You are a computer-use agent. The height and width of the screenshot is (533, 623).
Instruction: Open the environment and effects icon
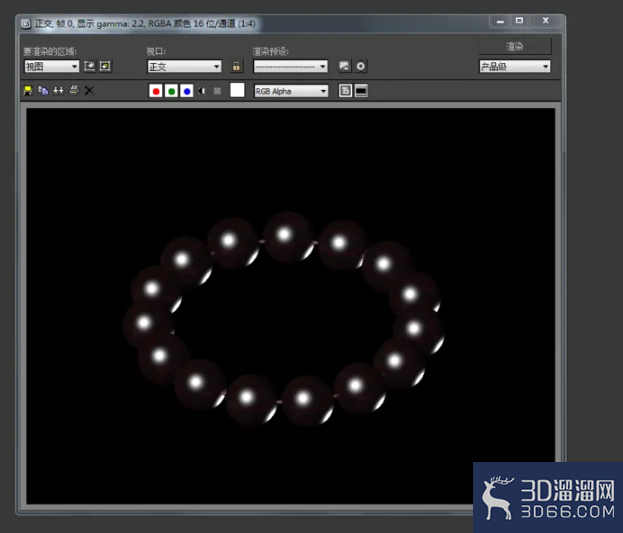360,66
